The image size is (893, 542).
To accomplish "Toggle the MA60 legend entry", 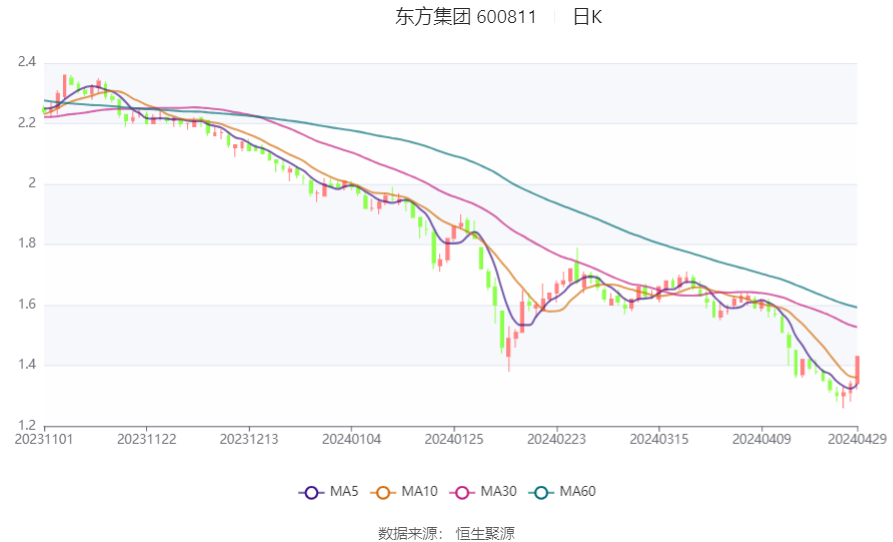I will (562, 491).
